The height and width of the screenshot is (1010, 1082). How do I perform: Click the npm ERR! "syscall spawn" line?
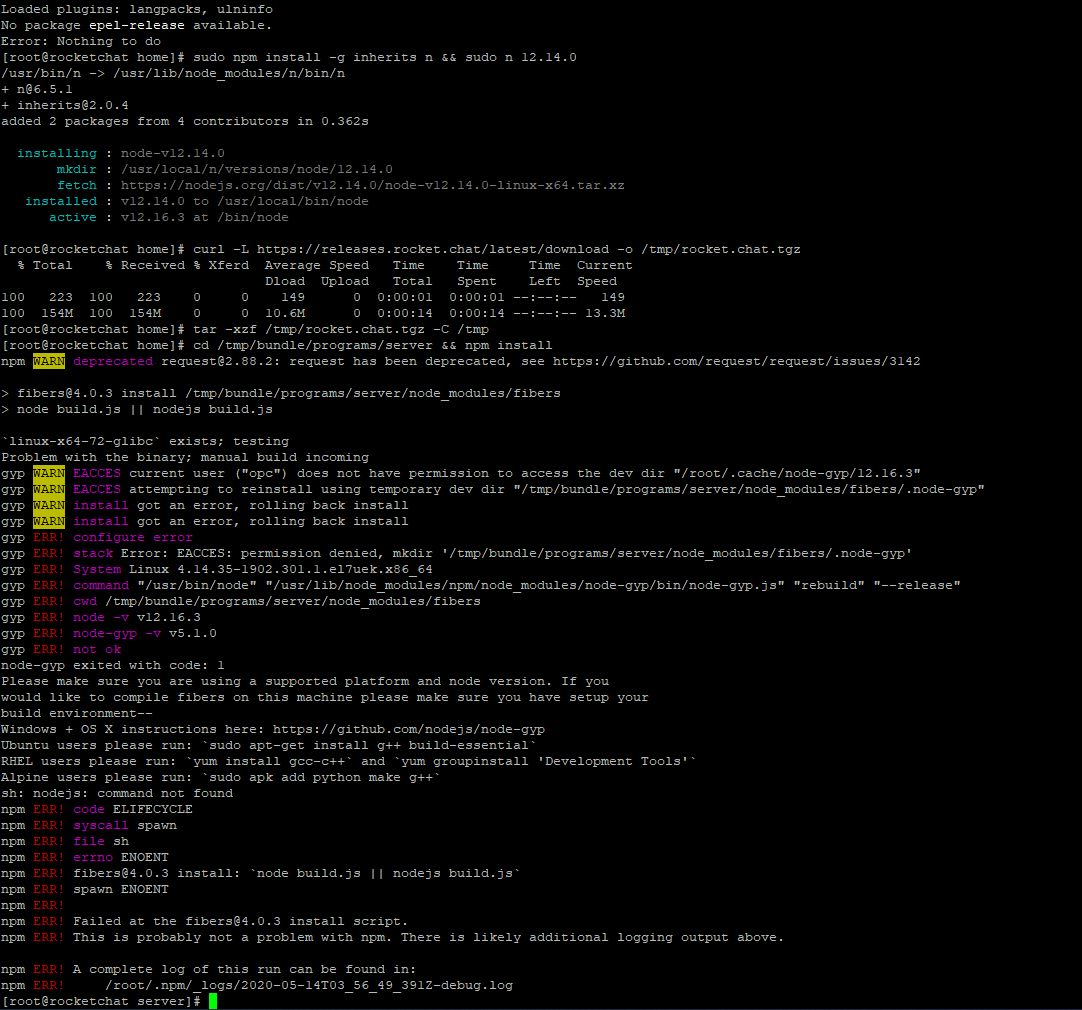coord(89,824)
